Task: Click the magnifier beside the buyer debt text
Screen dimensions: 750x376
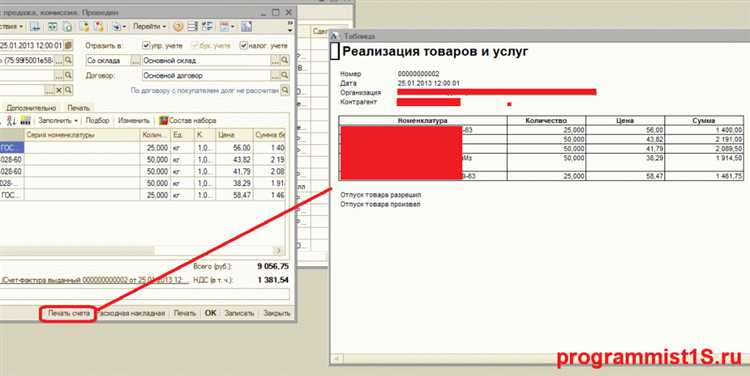Action: 285,90
